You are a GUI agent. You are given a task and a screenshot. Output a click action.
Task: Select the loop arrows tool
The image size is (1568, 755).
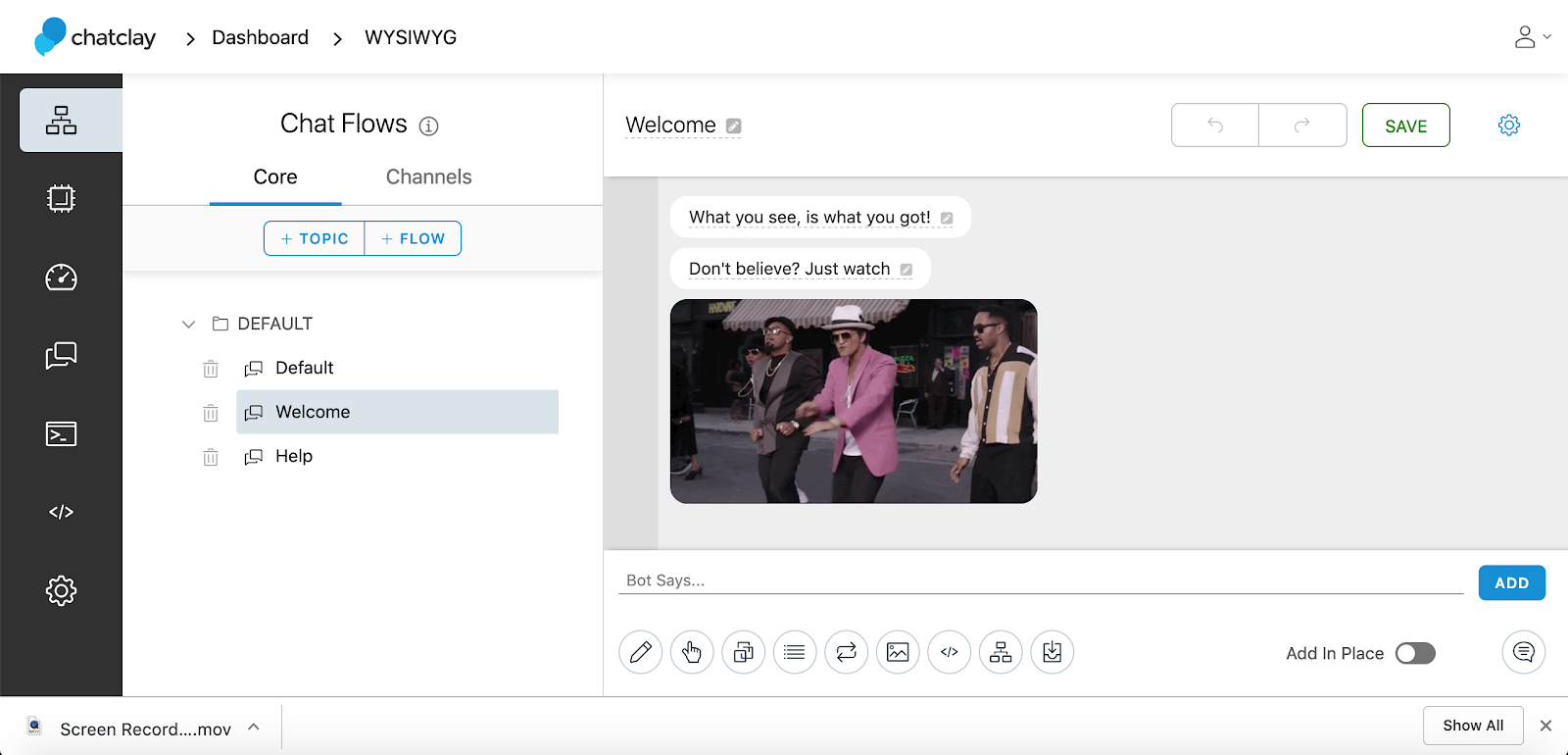point(847,652)
